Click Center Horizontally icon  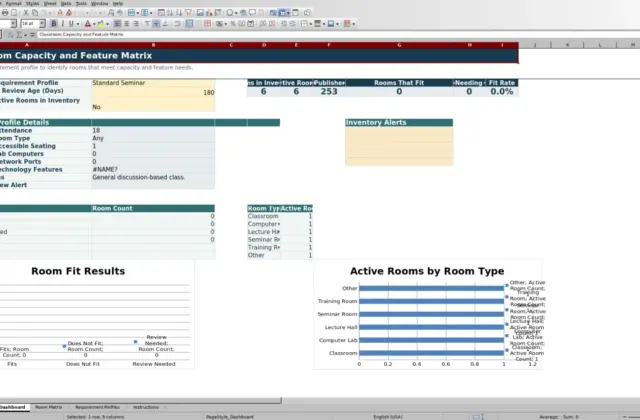[x=127, y=24]
